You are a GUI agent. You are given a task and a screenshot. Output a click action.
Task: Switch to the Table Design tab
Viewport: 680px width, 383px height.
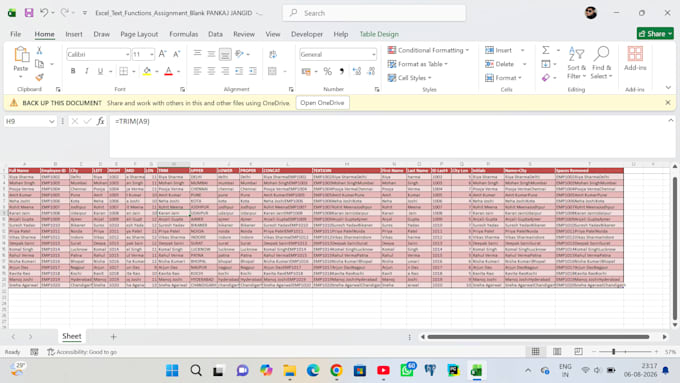pos(379,34)
